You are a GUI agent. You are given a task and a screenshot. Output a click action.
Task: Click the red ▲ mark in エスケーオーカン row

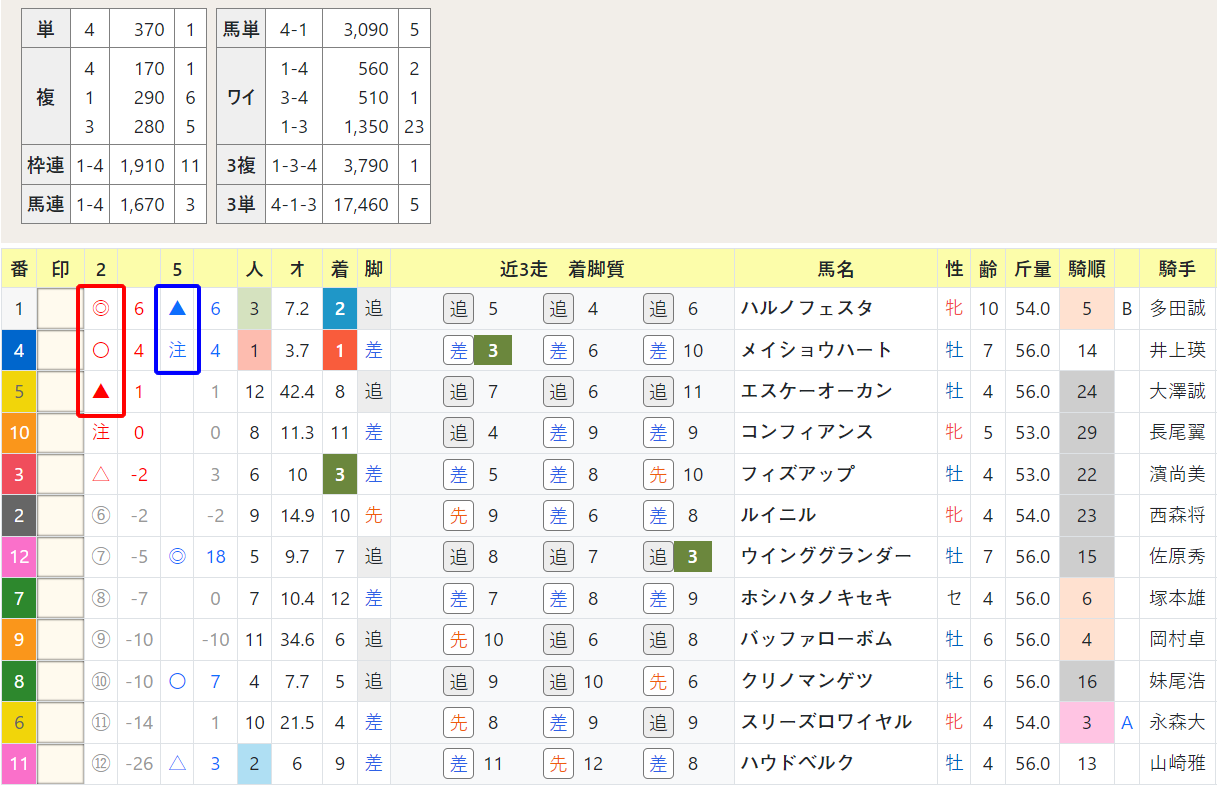(x=101, y=392)
